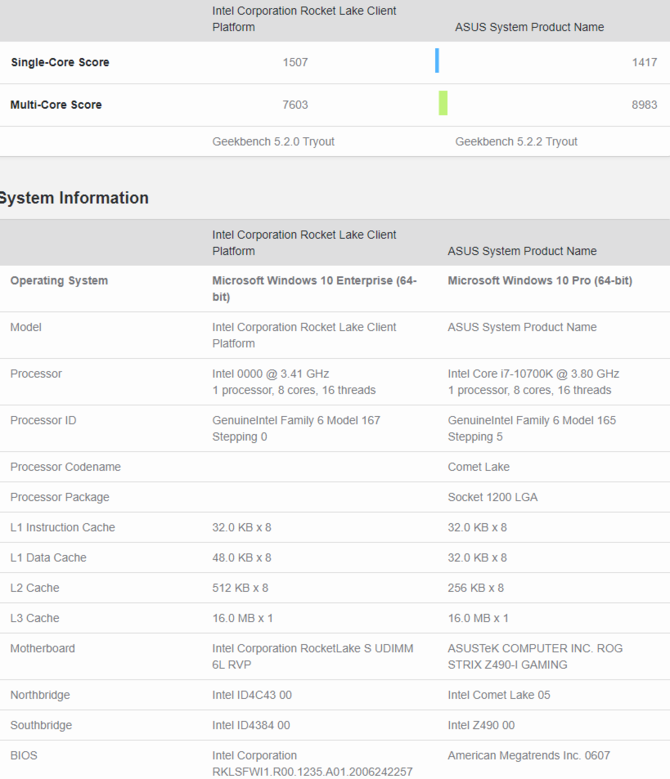Click Microsoft Windows 10 Enterprise (64-bit) cell
The width and height of the screenshot is (670, 779).
tap(314, 289)
